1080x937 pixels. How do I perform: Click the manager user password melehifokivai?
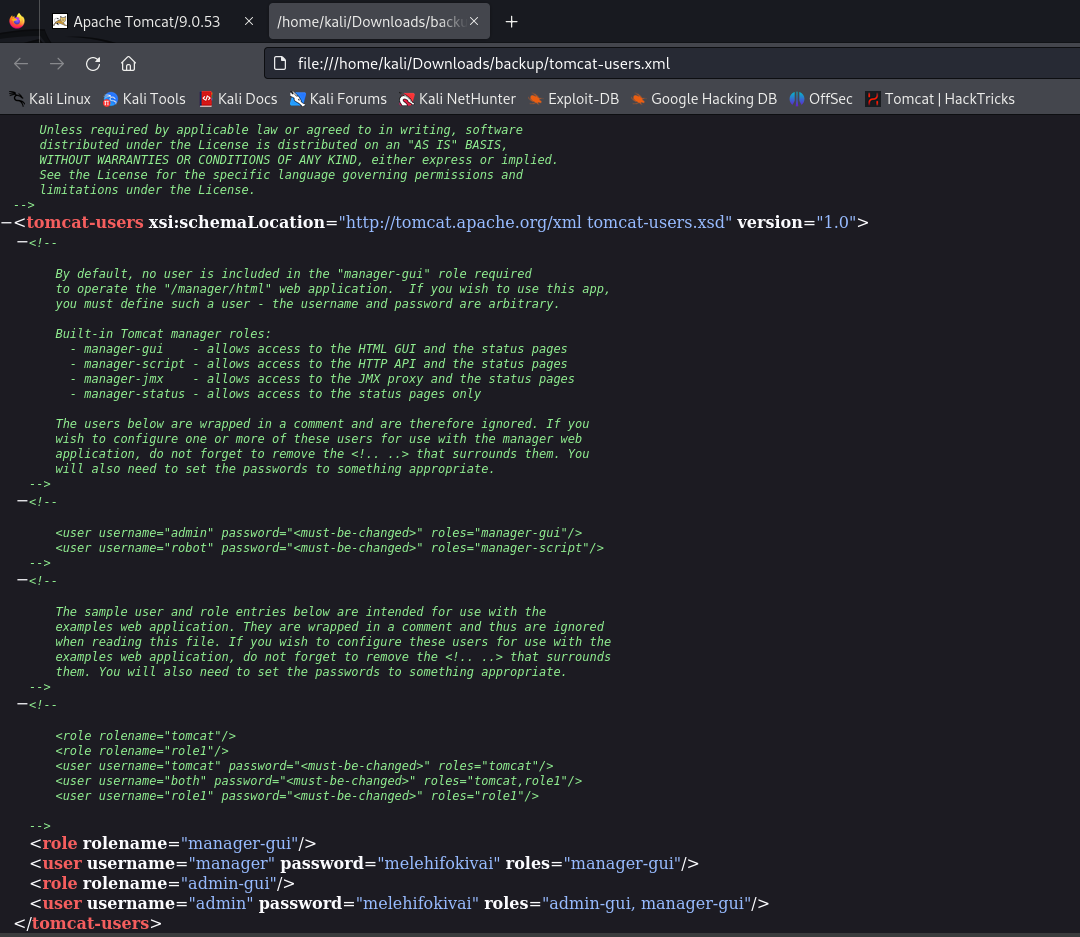pos(442,863)
